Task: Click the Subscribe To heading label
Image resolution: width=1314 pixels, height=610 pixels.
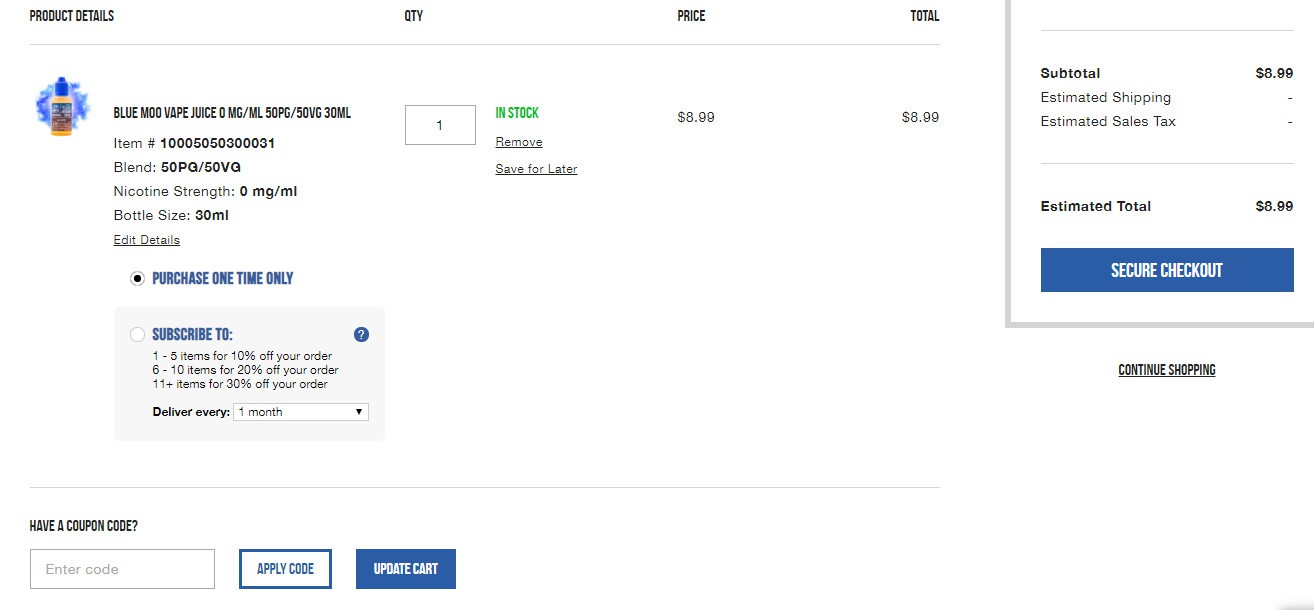Action: pyautogui.click(x=192, y=335)
